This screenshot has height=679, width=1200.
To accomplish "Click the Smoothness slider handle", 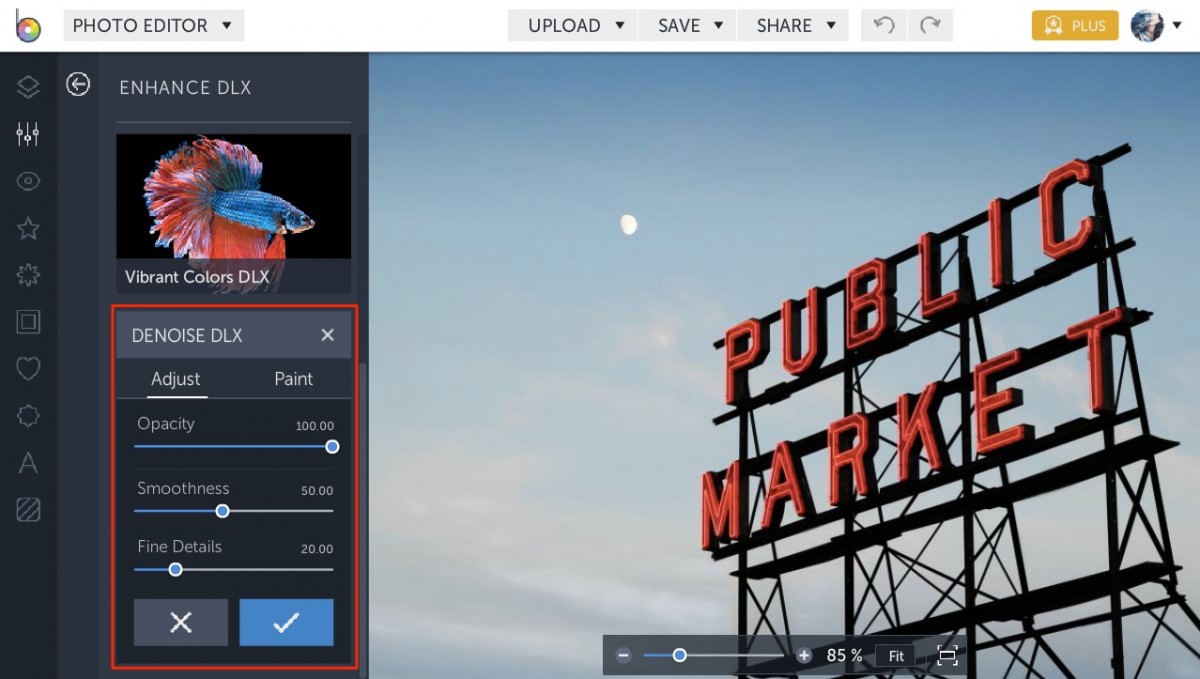I will pyautogui.click(x=223, y=511).
